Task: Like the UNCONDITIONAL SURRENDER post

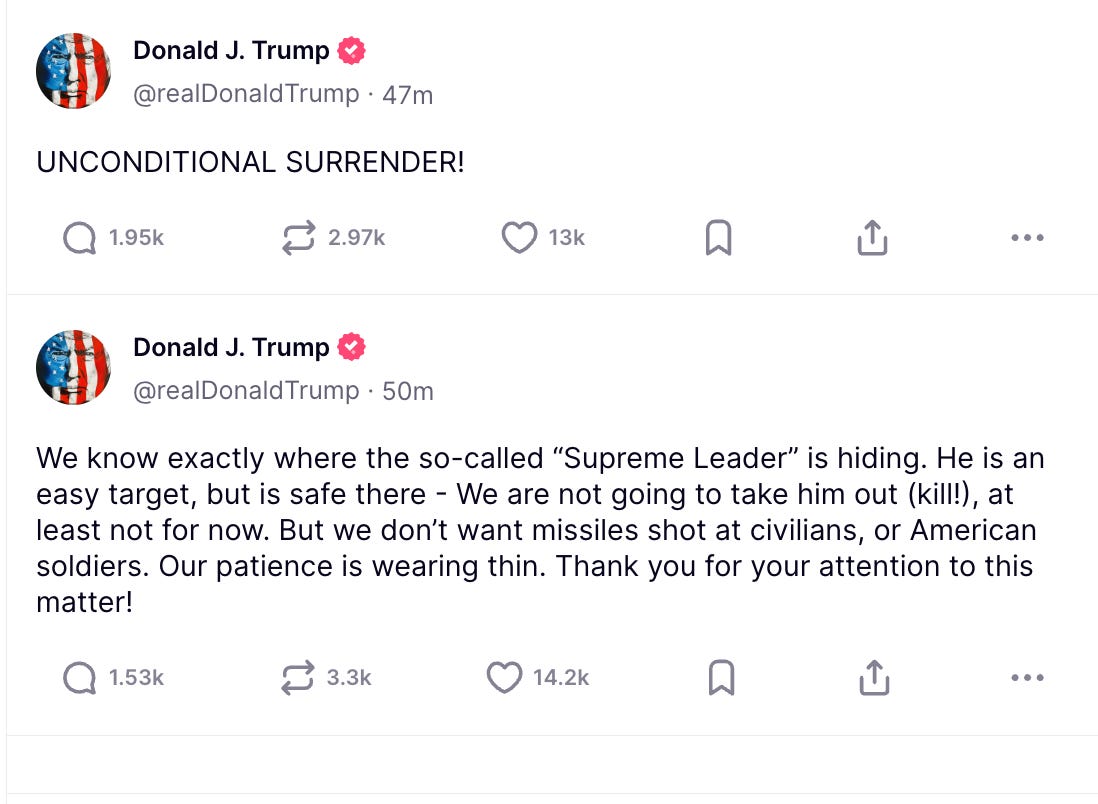Action: pyautogui.click(x=519, y=237)
